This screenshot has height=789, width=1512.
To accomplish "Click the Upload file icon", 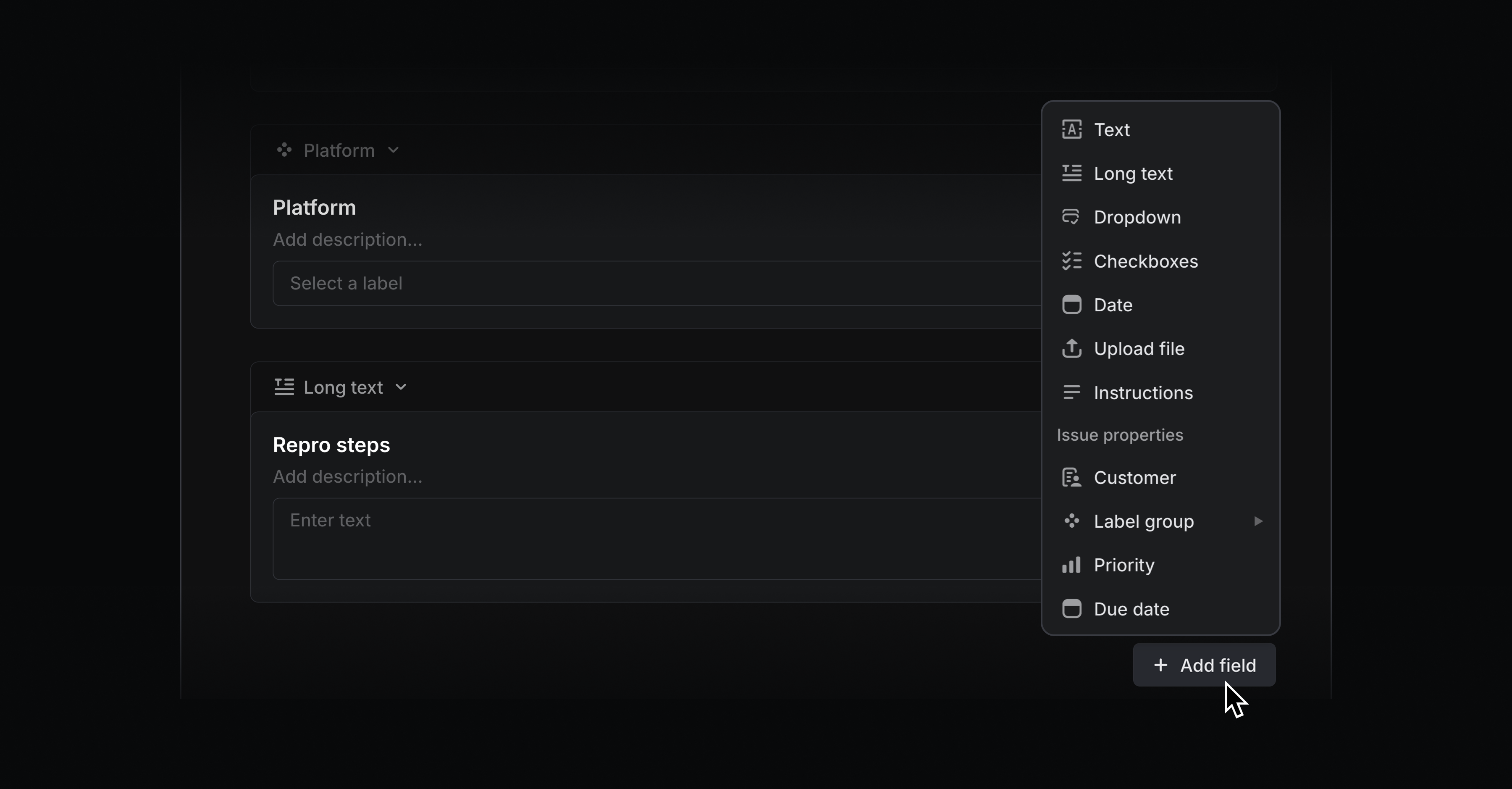I will coord(1072,348).
